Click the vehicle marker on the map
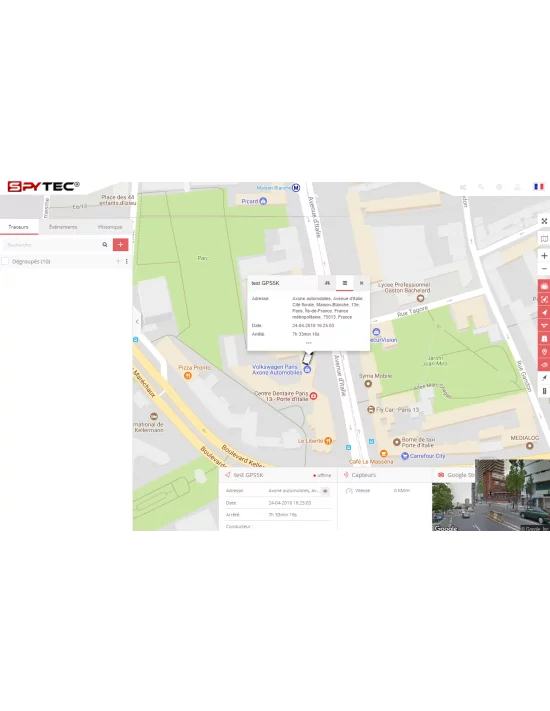The height and width of the screenshot is (711, 550). (308, 358)
